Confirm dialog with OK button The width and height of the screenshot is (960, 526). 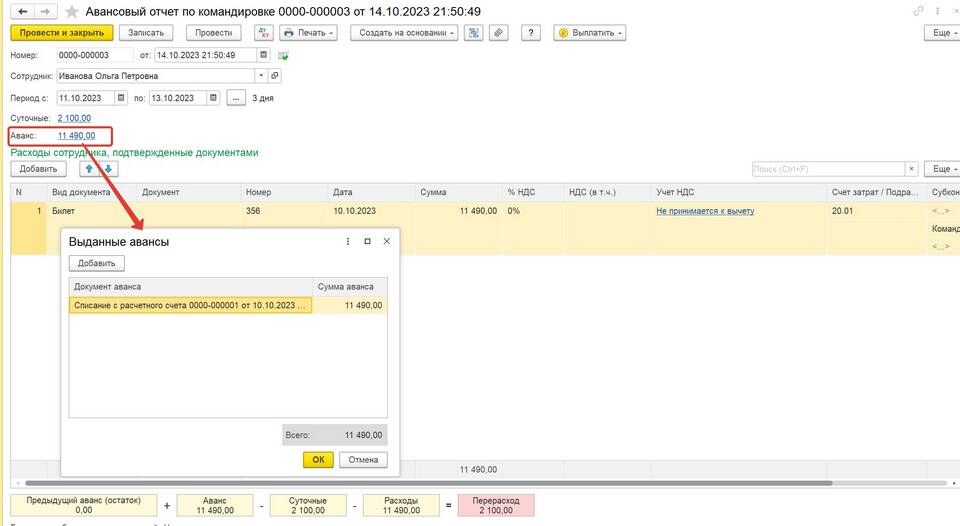point(318,460)
